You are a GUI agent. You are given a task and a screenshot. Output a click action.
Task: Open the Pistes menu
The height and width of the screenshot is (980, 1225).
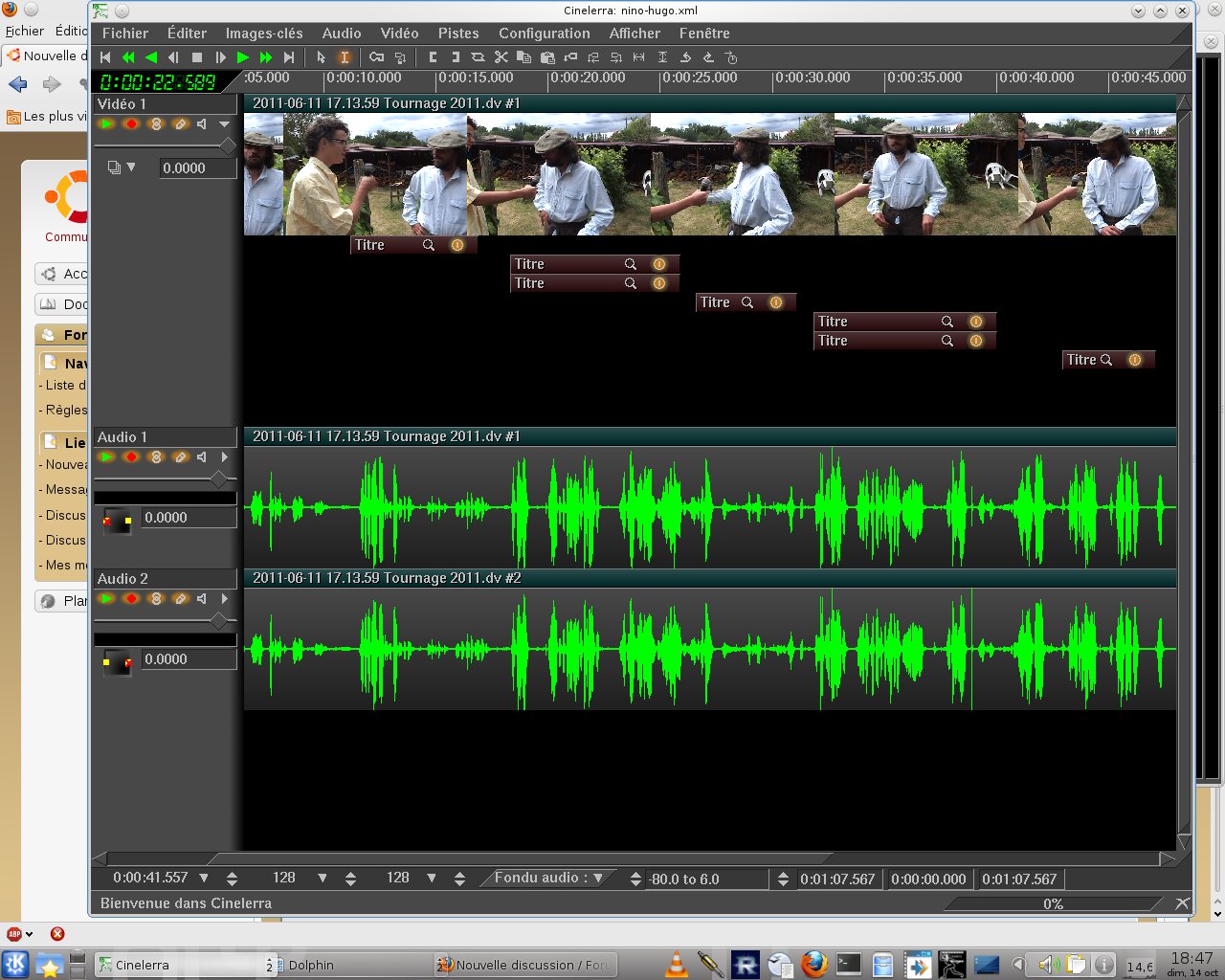[458, 33]
